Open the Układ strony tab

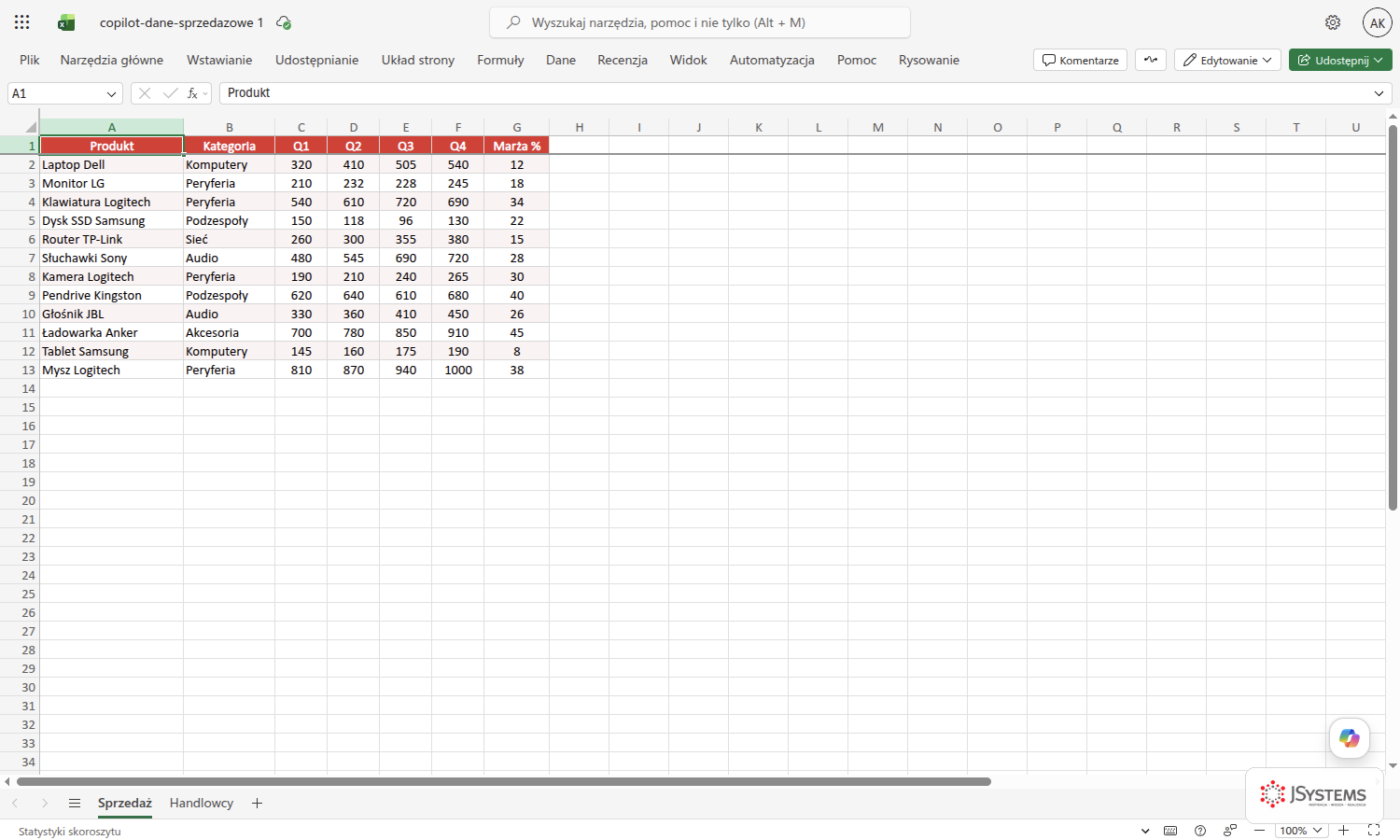click(418, 60)
